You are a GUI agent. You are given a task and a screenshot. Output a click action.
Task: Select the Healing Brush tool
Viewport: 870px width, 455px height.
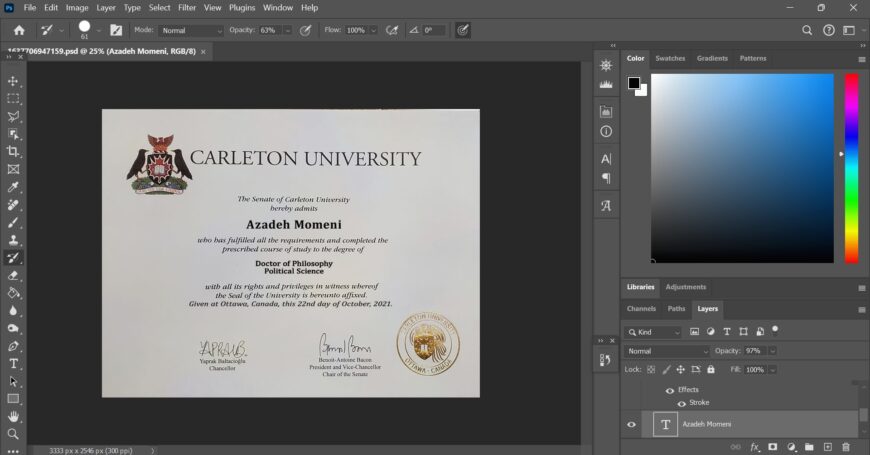coord(13,205)
